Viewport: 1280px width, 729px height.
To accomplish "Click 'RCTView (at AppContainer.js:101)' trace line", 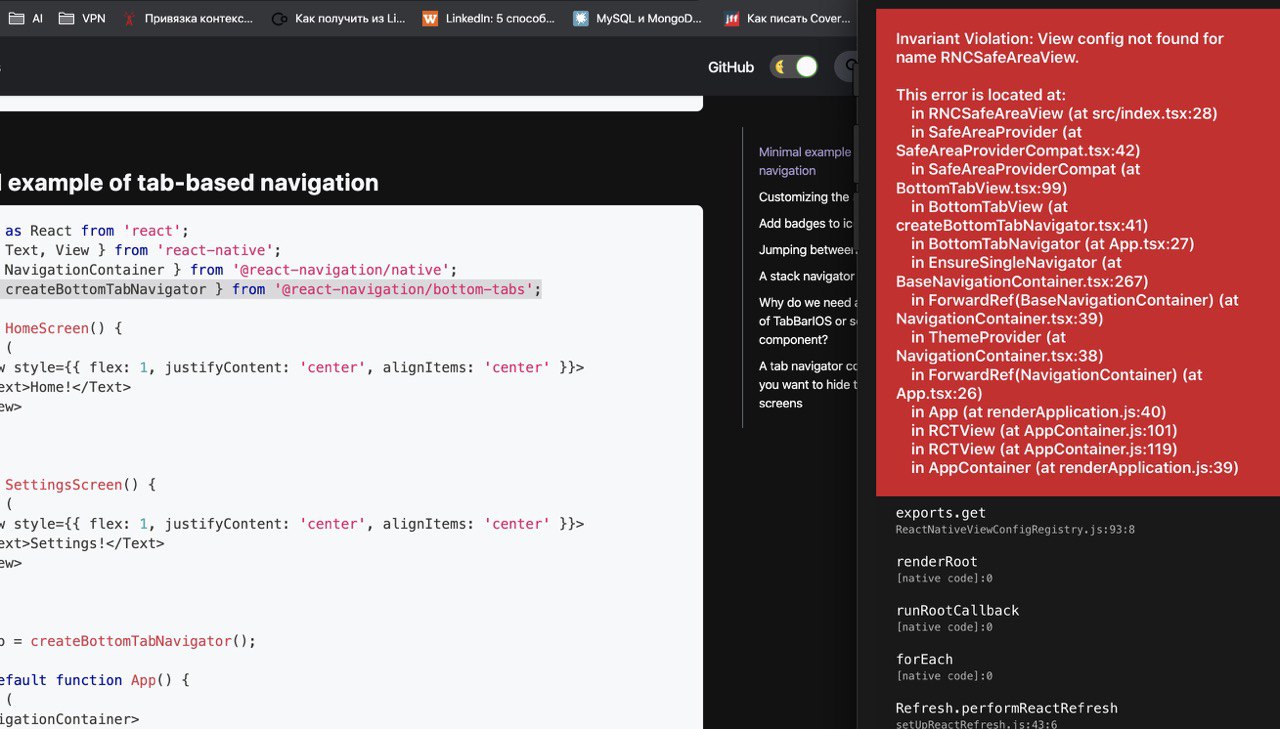I will click(x=1044, y=431).
